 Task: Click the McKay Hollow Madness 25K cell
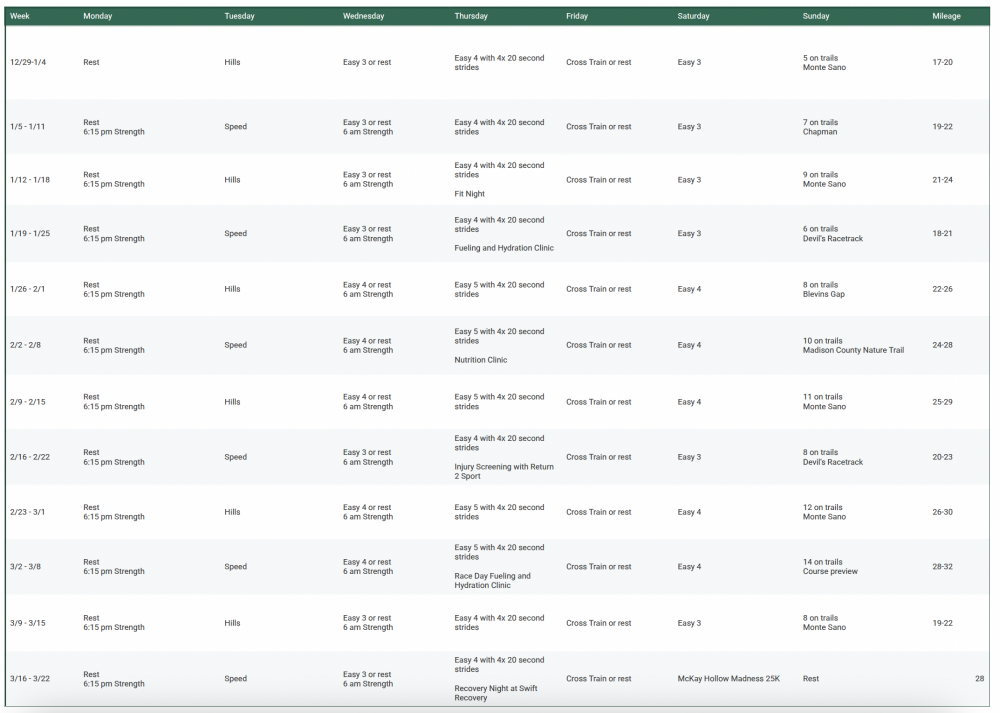click(x=728, y=679)
